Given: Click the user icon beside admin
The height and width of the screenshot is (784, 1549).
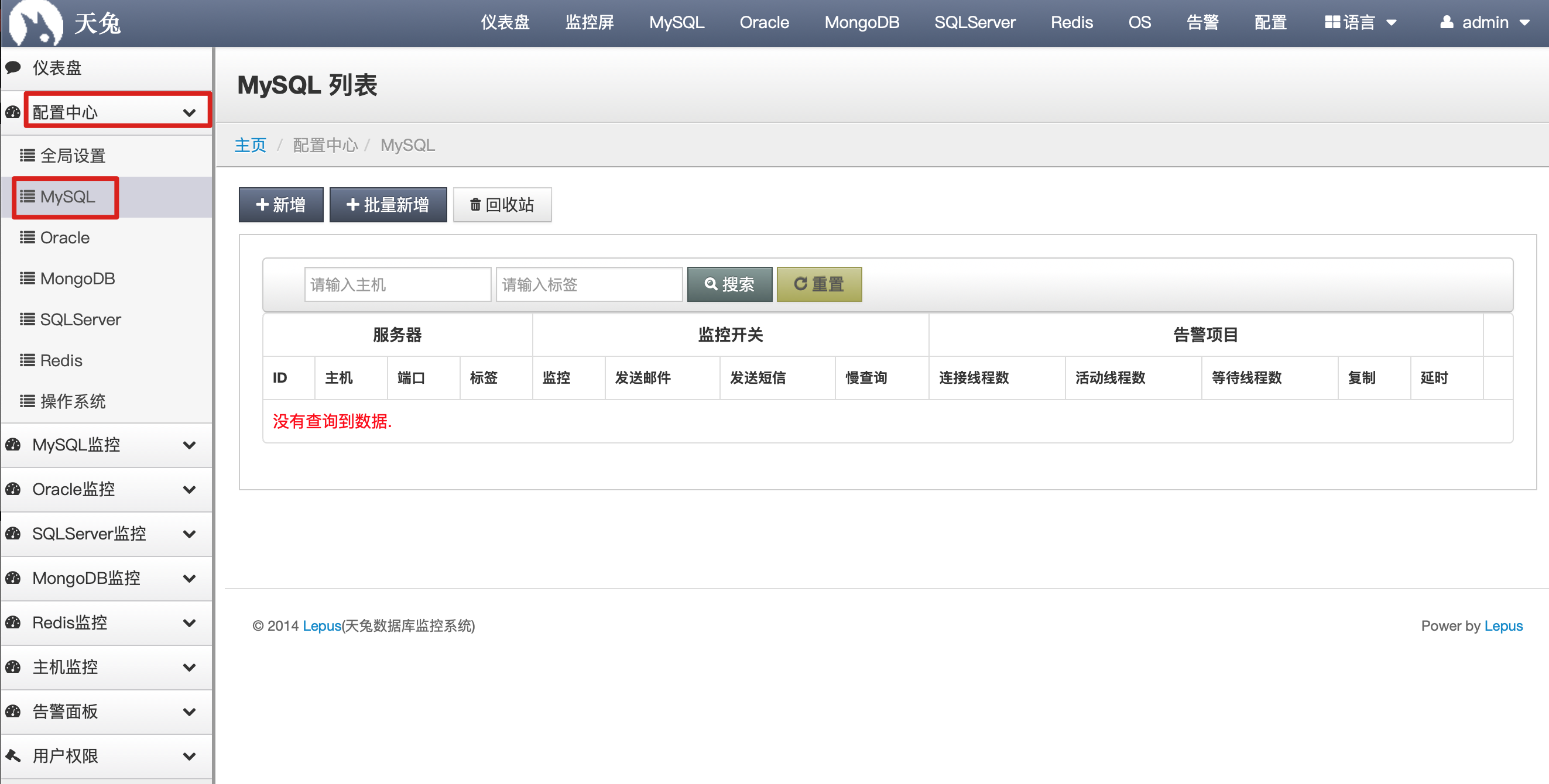Looking at the screenshot, I should 1446,23.
